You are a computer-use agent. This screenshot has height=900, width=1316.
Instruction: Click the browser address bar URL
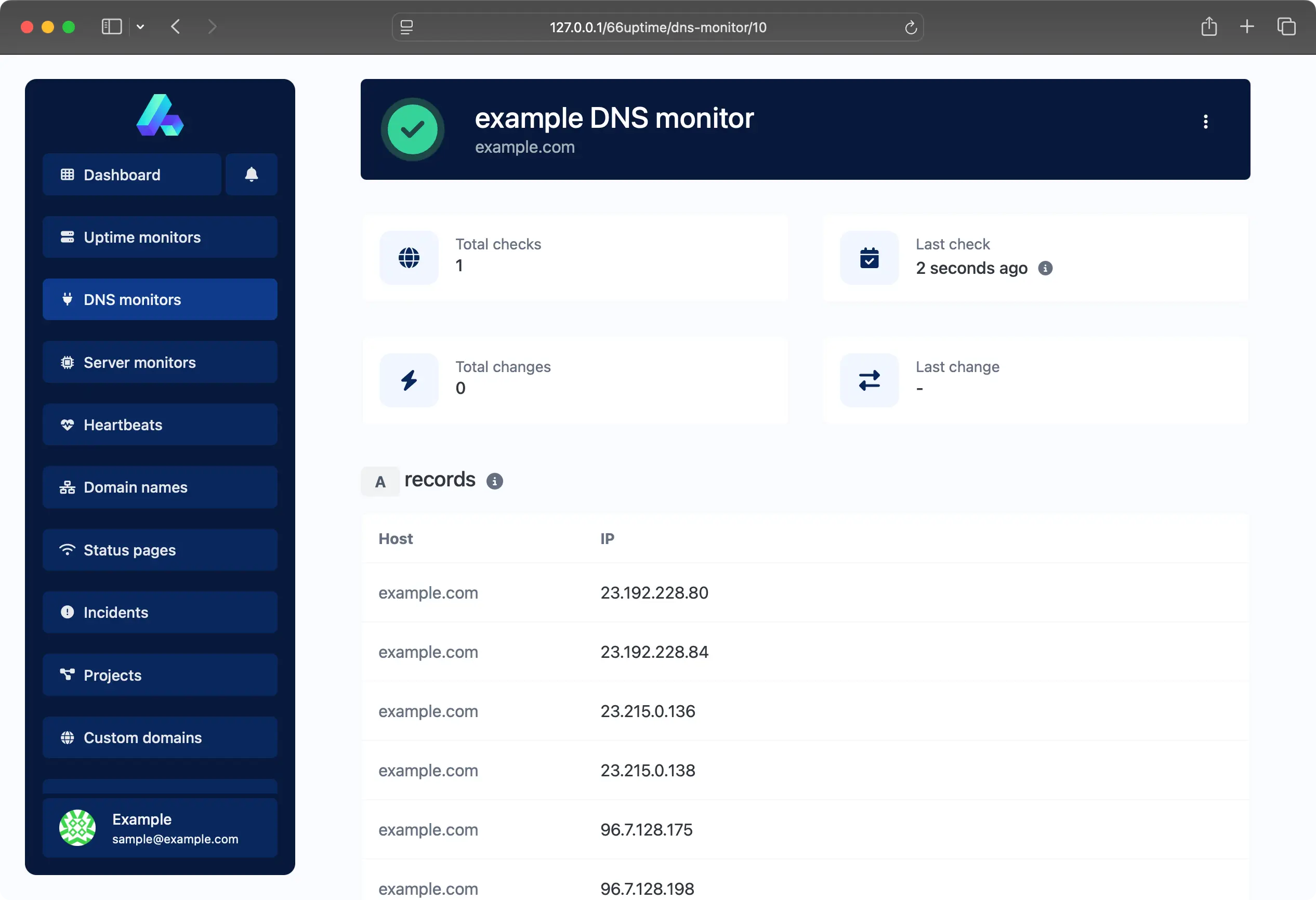pos(657,27)
